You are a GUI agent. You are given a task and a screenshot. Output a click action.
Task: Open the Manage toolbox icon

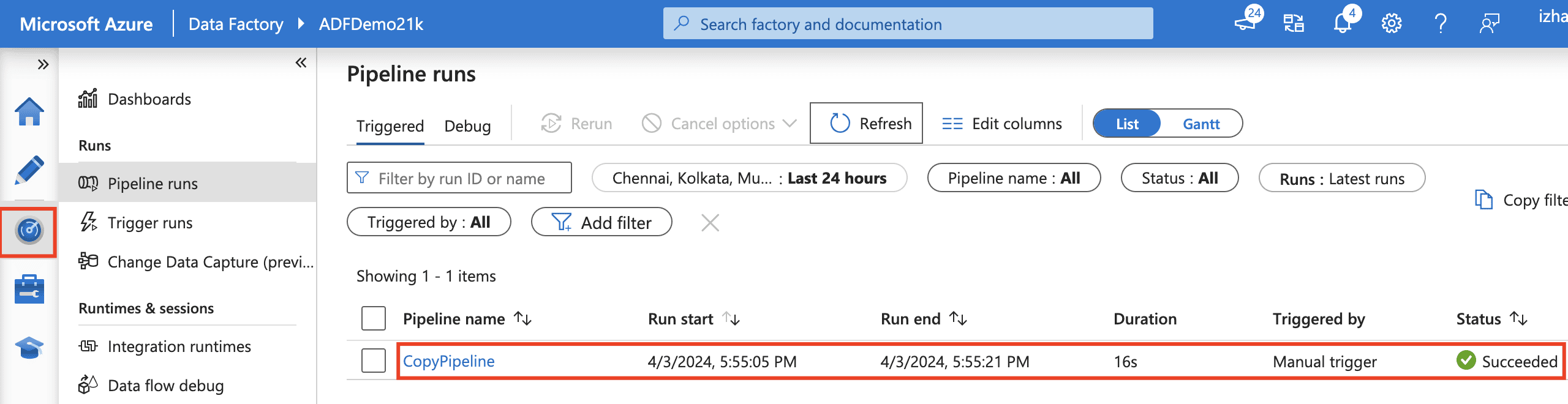tap(29, 290)
